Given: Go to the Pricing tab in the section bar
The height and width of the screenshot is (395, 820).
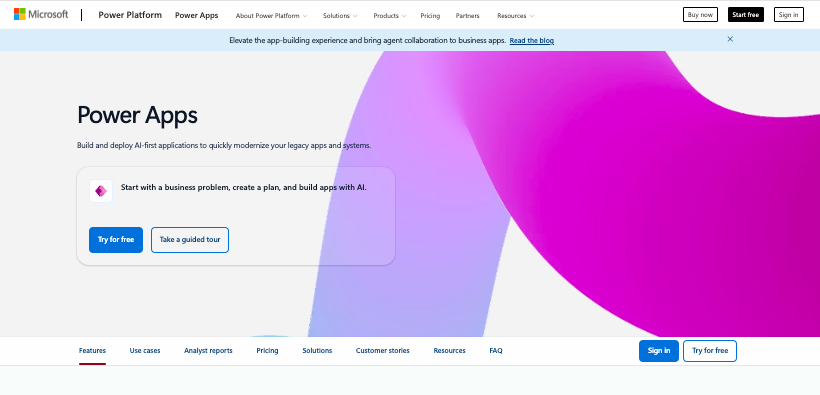Looking at the screenshot, I should click(x=267, y=351).
